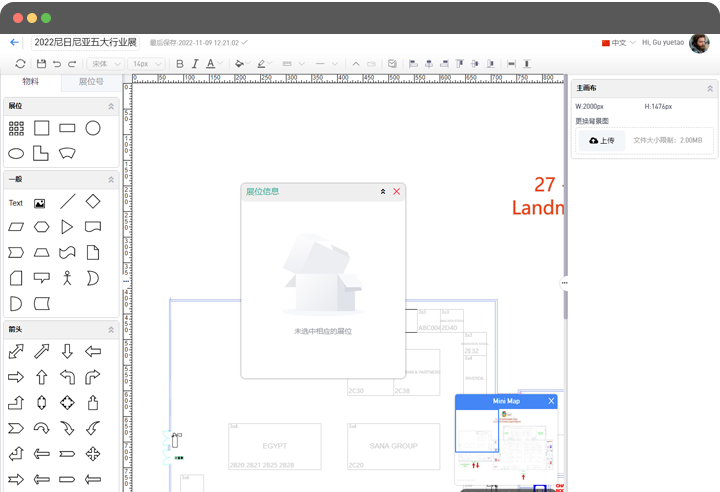Select the image placeholder shape
This screenshot has height=492, width=720.
click(40, 203)
